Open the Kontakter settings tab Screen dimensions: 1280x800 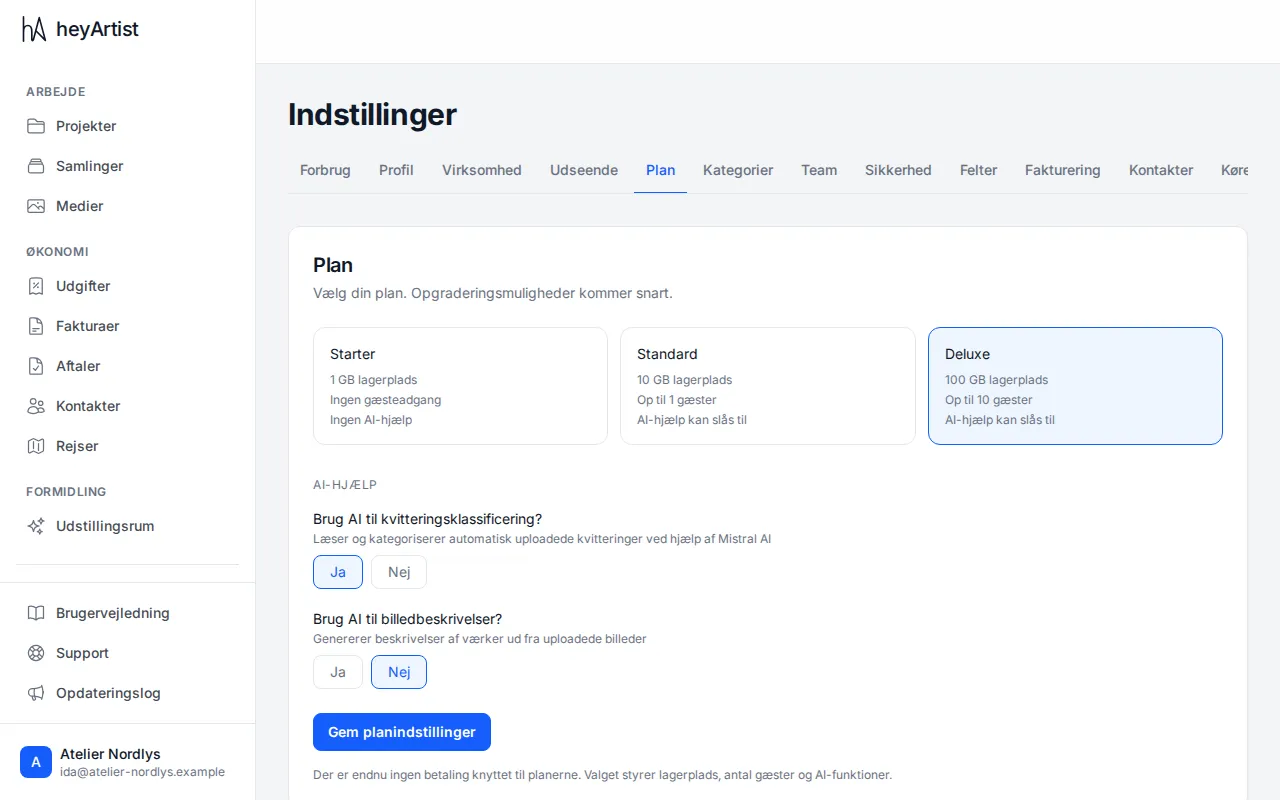(1161, 170)
